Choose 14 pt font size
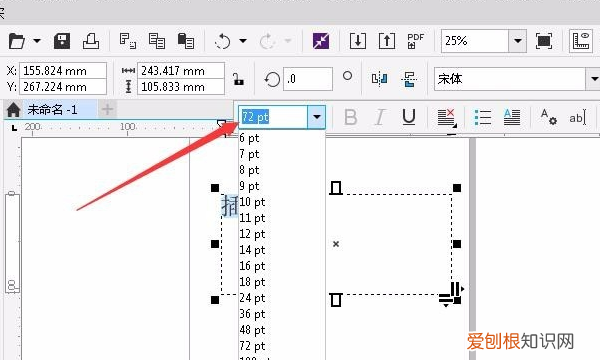 [x=282, y=250]
